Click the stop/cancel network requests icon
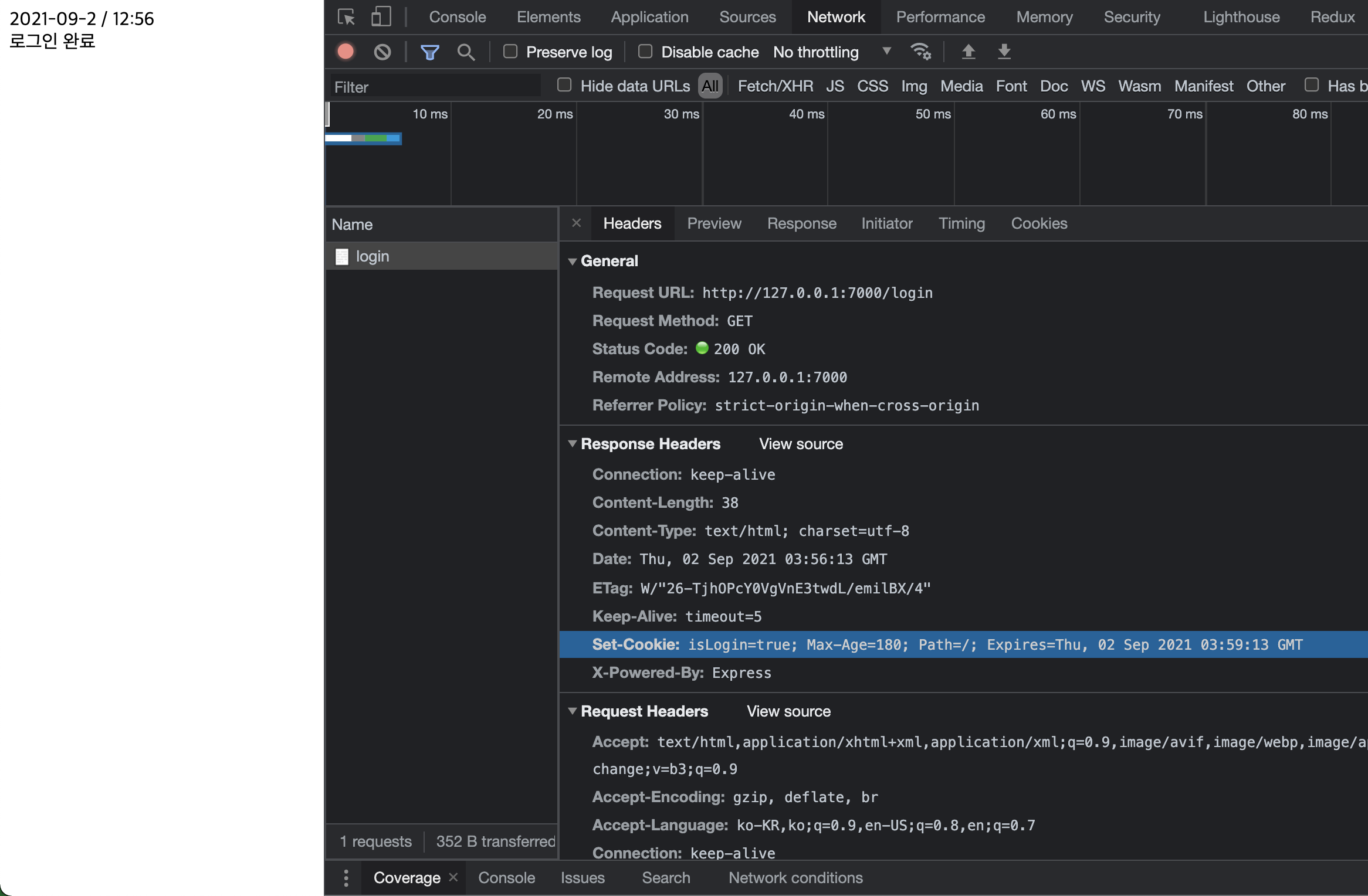The width and height of the screenshot is (1368, 896). (382, 52)
